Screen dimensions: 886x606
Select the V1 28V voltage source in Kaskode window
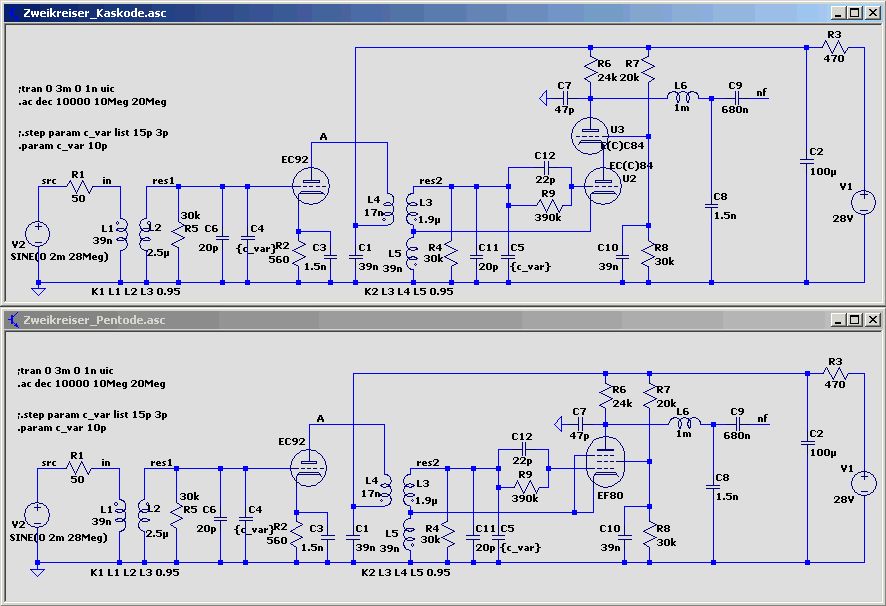(863, 202)
